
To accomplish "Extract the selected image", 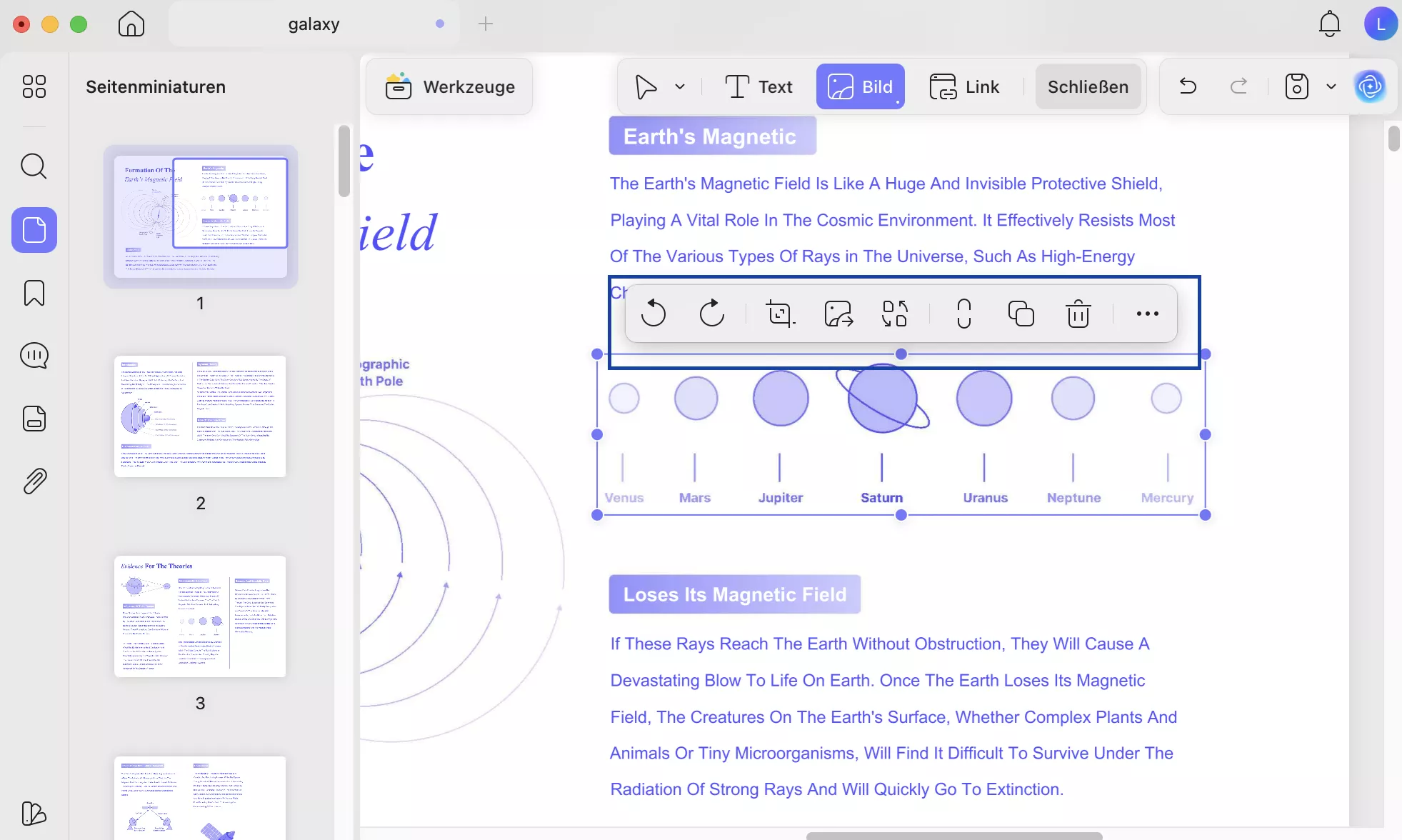I will point(838,314).
